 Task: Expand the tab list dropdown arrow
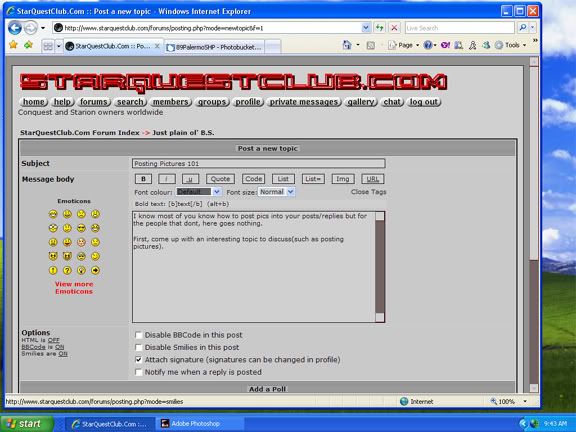click(x=58, y=46)
